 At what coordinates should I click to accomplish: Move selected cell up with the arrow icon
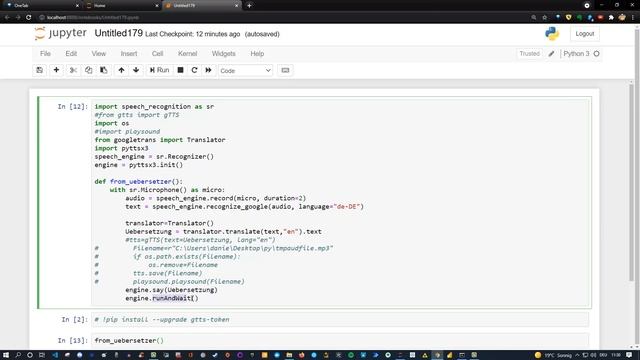tap(121, 70)
